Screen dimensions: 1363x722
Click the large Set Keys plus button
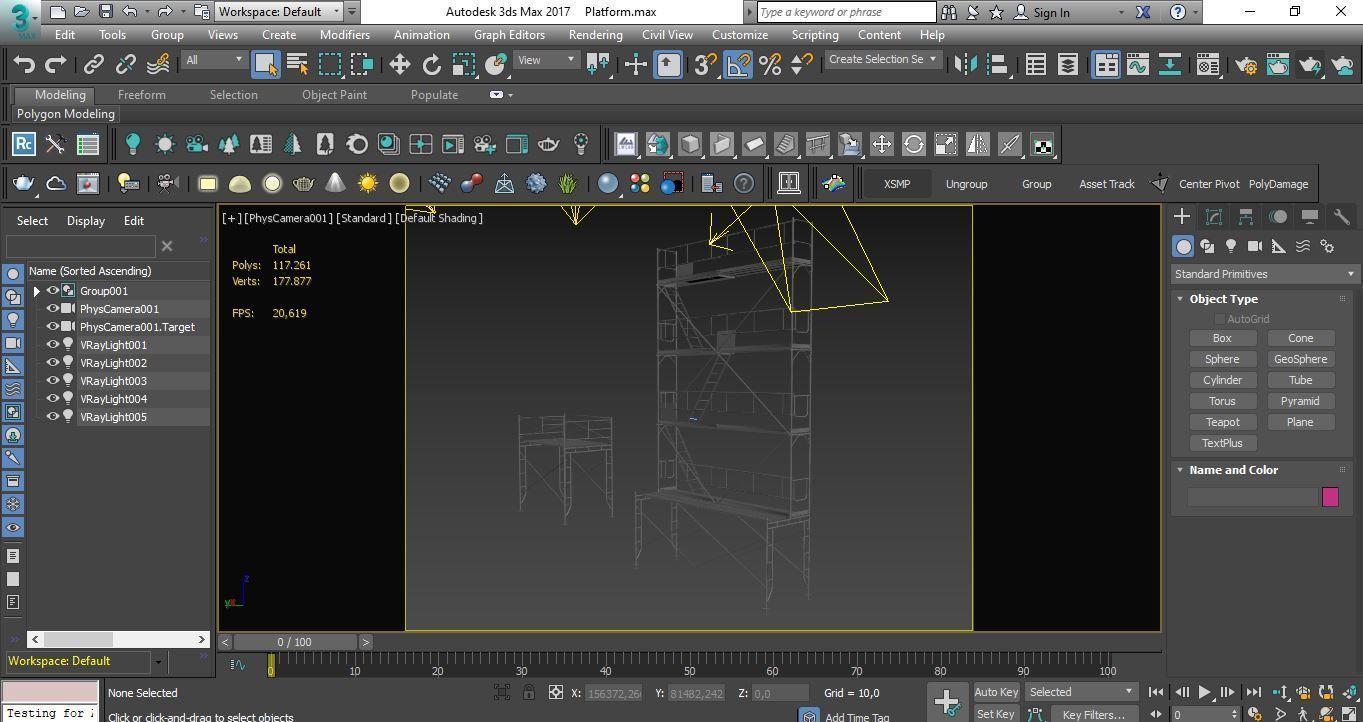point(947,702)
